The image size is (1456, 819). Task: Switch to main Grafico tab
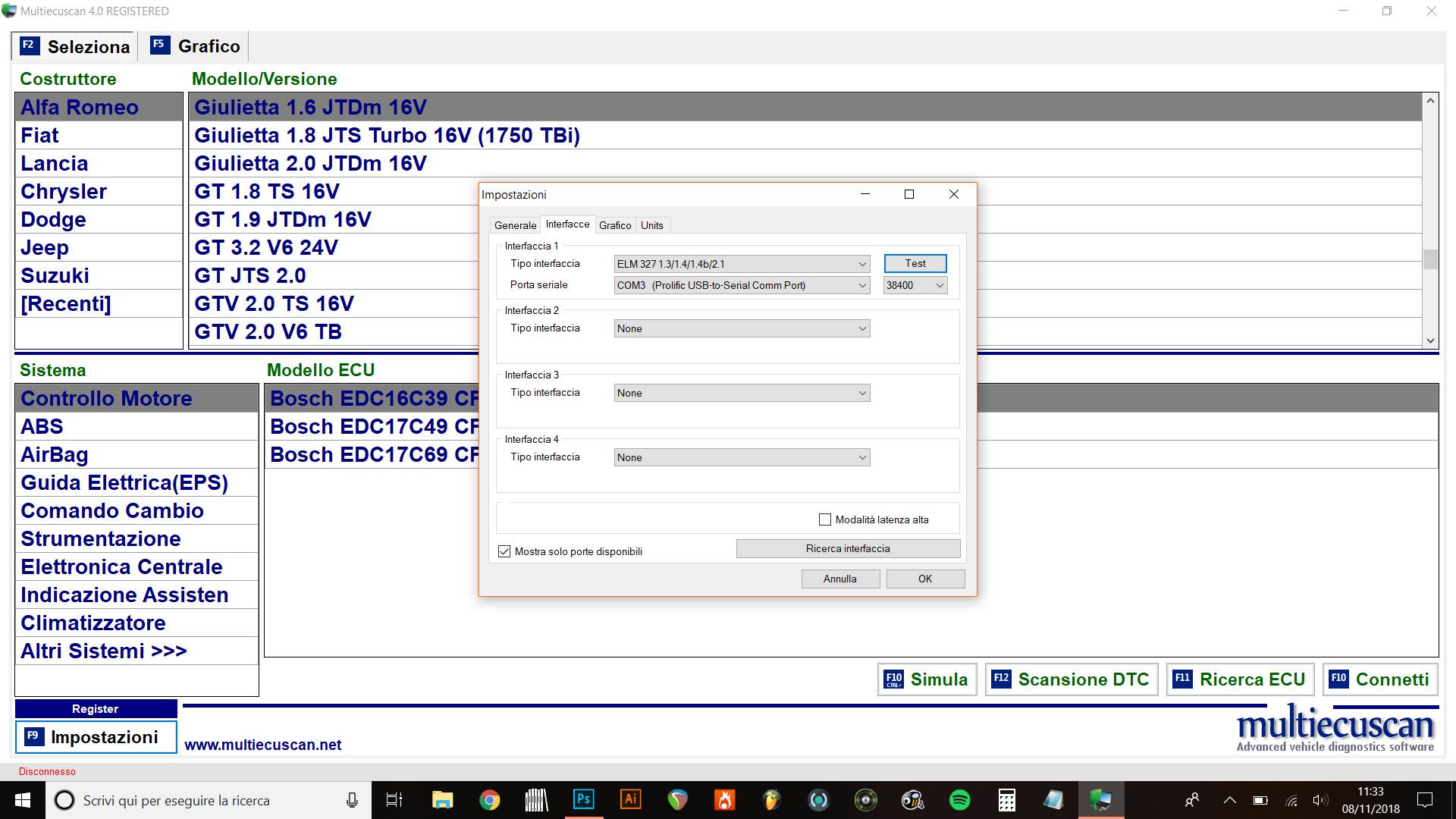(195, 46)
